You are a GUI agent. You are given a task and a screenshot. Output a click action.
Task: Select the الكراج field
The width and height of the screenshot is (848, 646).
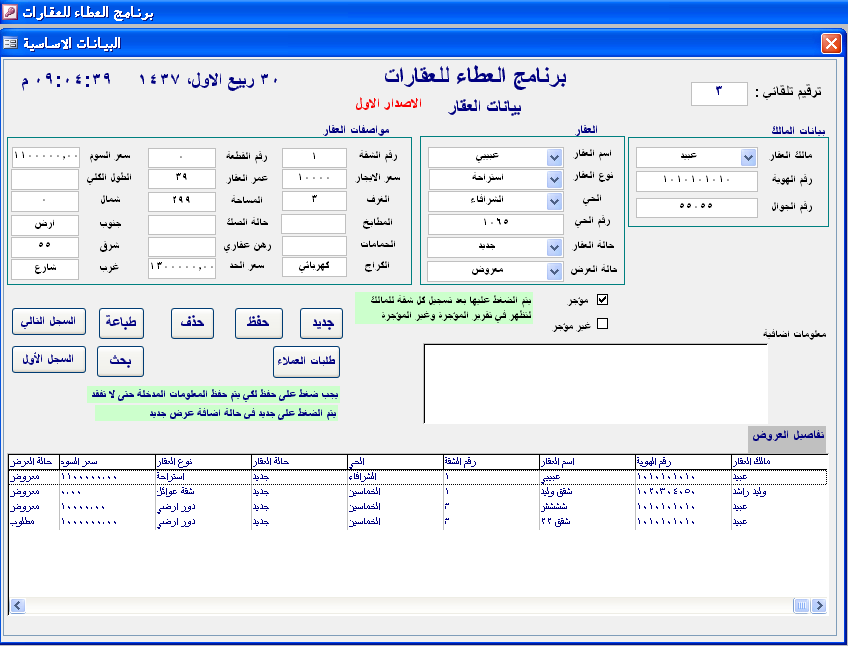314,267
